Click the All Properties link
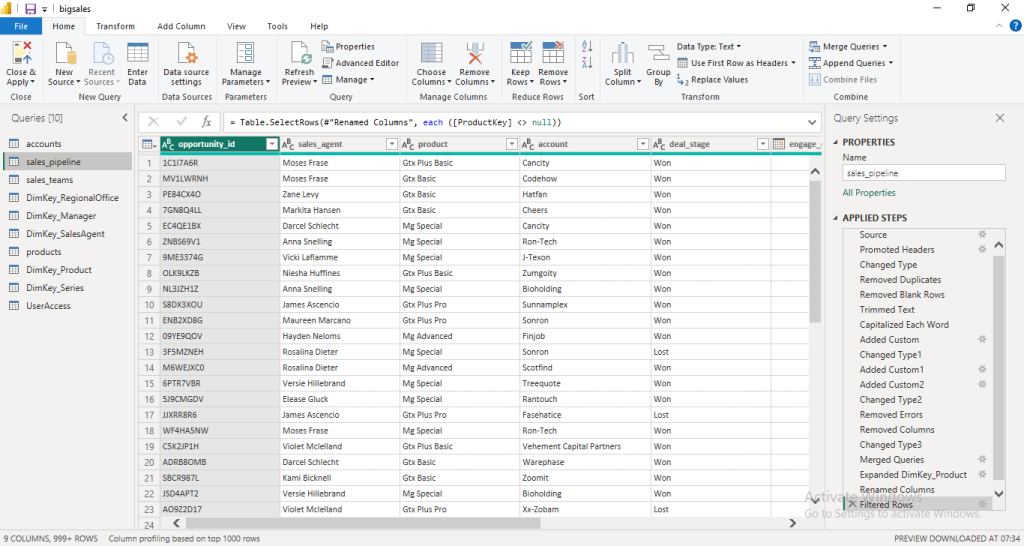The width and height of the screenshot is (1024, 546). (x=868, y=193)
